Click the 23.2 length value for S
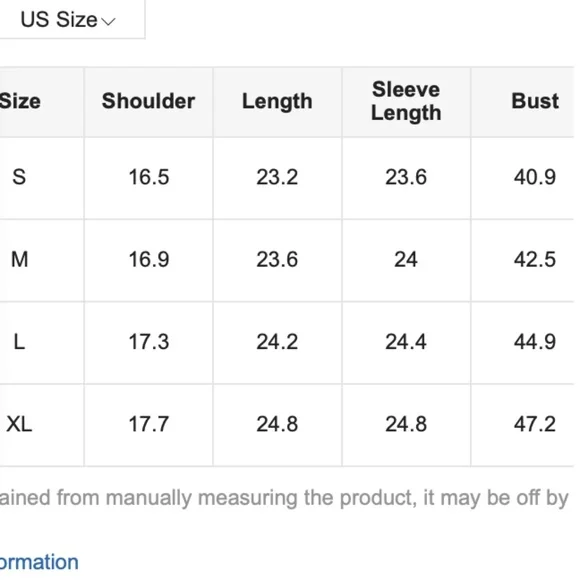The width and height of the screenshot is (580, 580). 277,177
